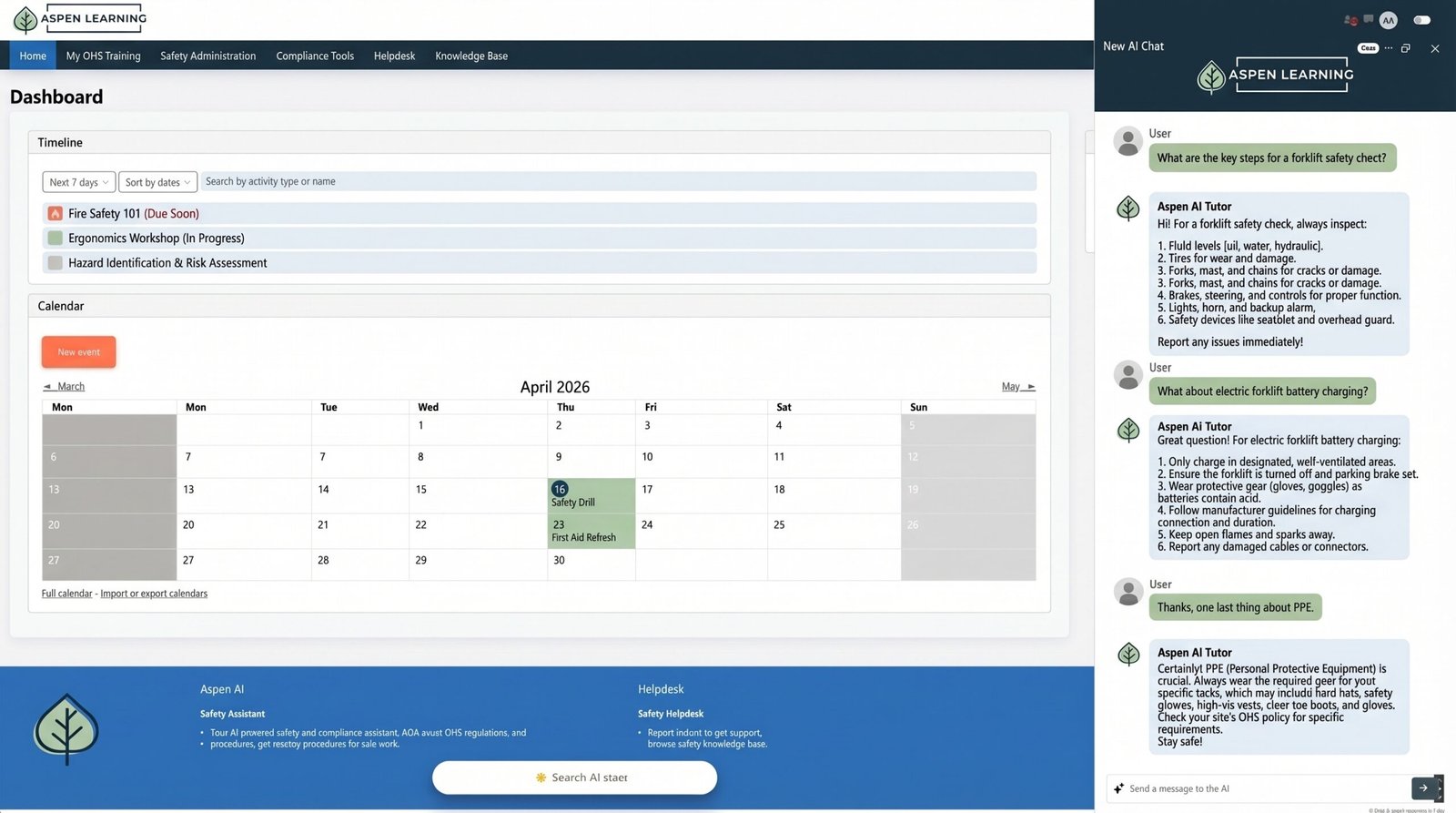Click the Fire Safety 101 flame icon
Screen dimensions: 1456x813
click(x=55, y=213)
